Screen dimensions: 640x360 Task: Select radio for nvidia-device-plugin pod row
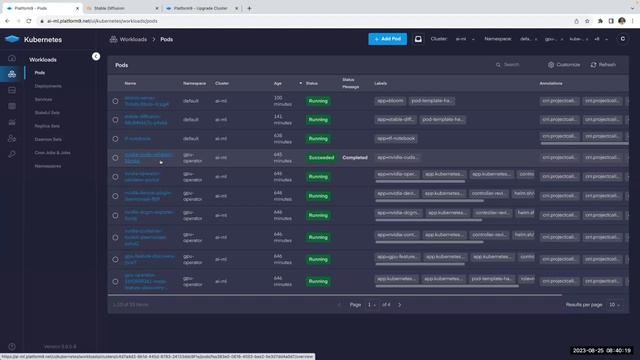point(116,196)
